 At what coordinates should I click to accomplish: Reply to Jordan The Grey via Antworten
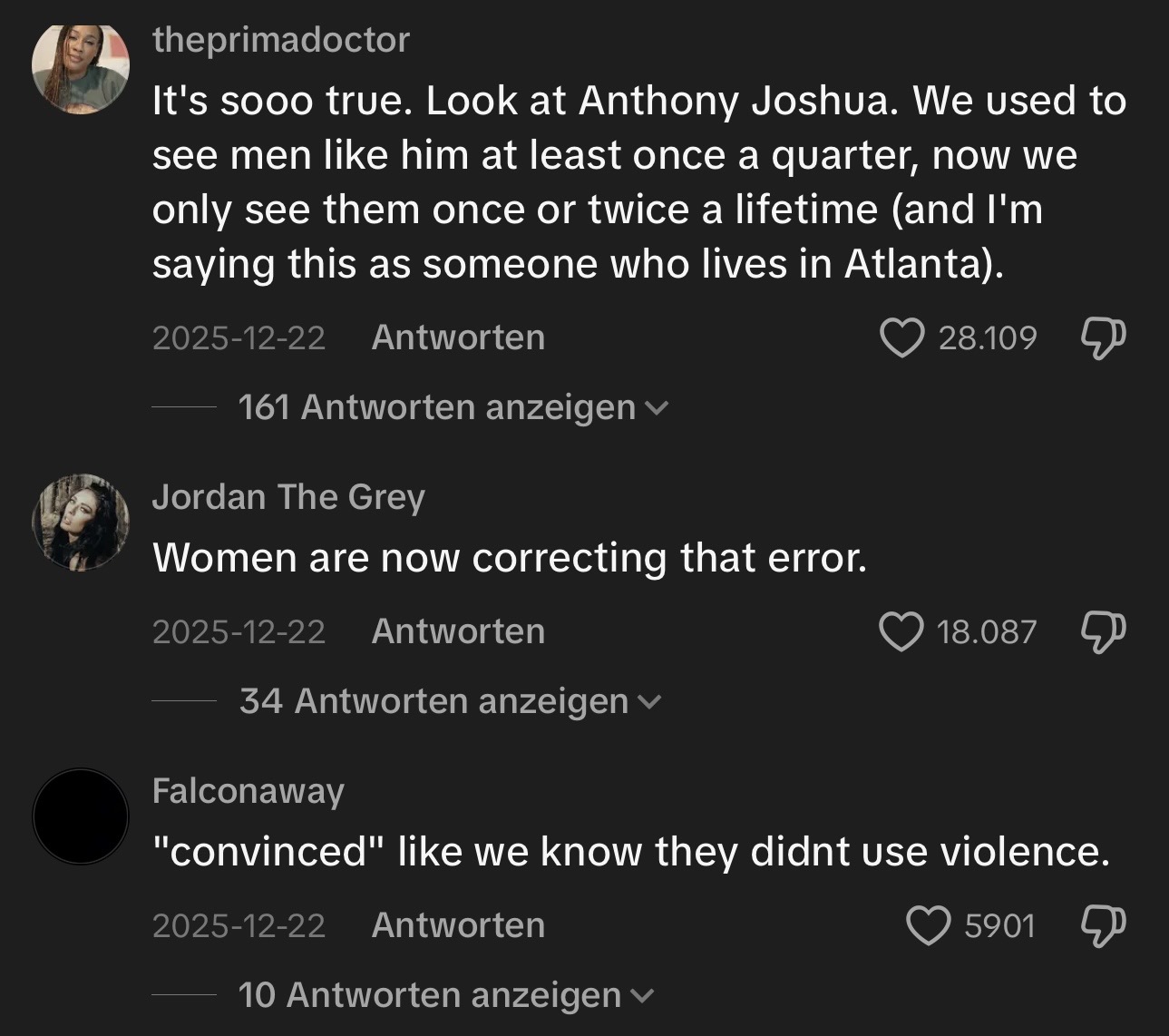coord(458,631)
